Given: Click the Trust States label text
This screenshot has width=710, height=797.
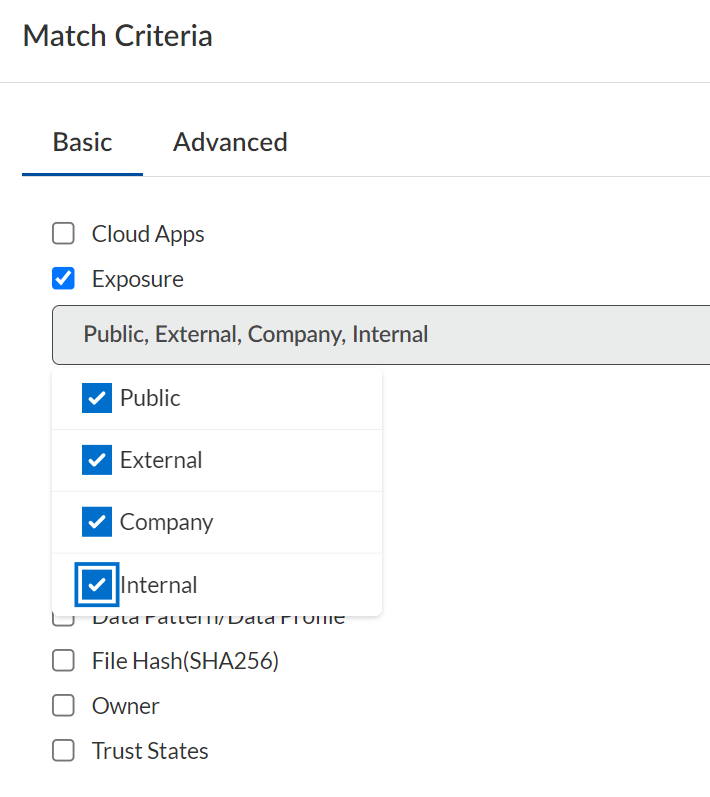Looking at the screenshot, I should coord(150,751).
